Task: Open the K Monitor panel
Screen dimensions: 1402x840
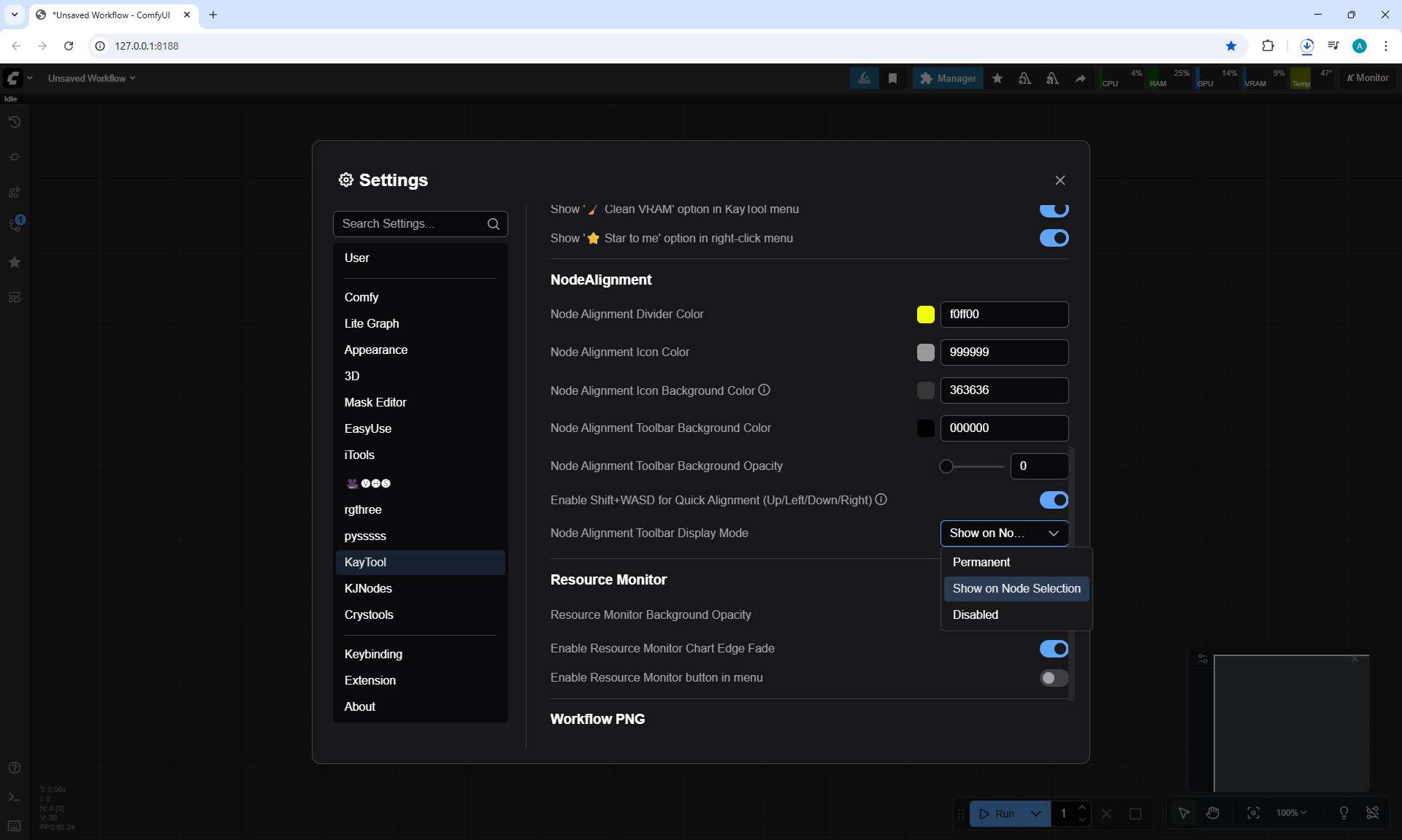Action: pos(1368,78)
